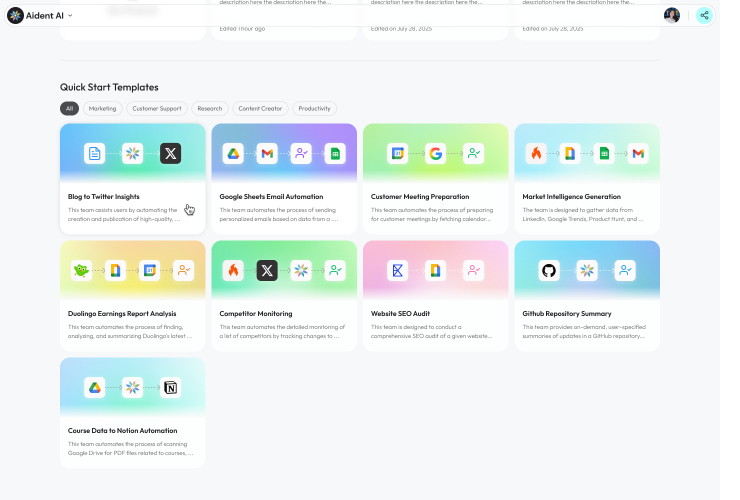Open Google Sheets Email Automation template title
The width and height of the screenshot is (740, 500).
(x=271, y=197)
